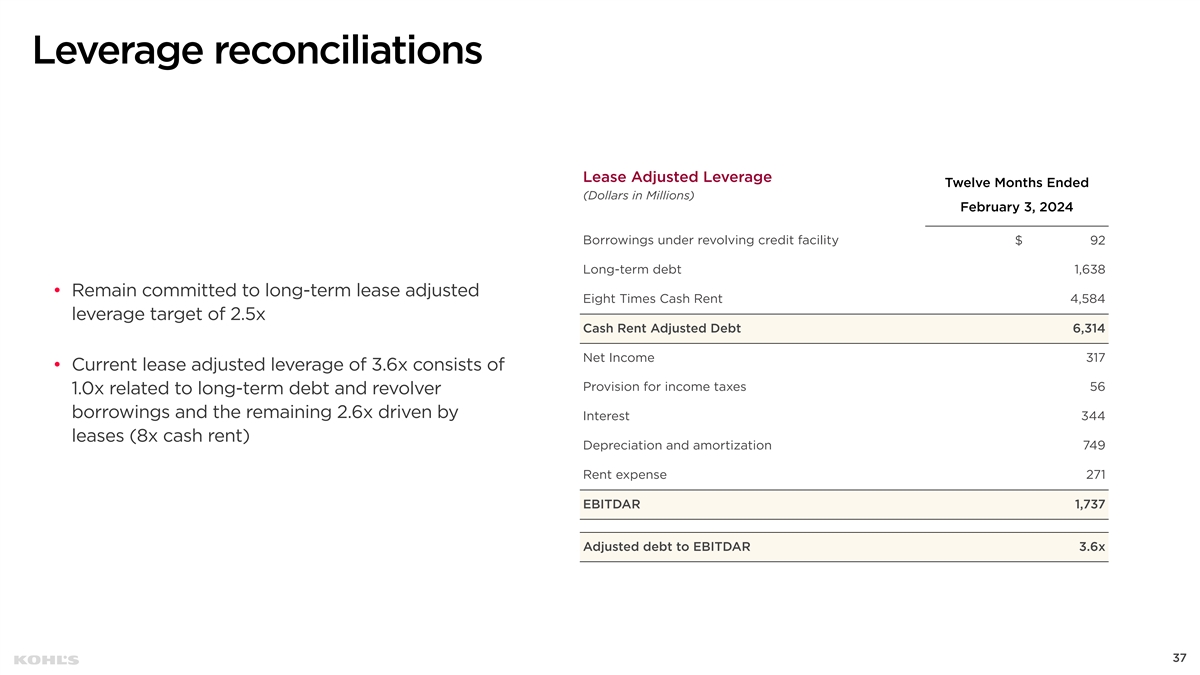Click the Provision for income taxes label
Viewport: 1200px width, 675px height.
(664, 387)
